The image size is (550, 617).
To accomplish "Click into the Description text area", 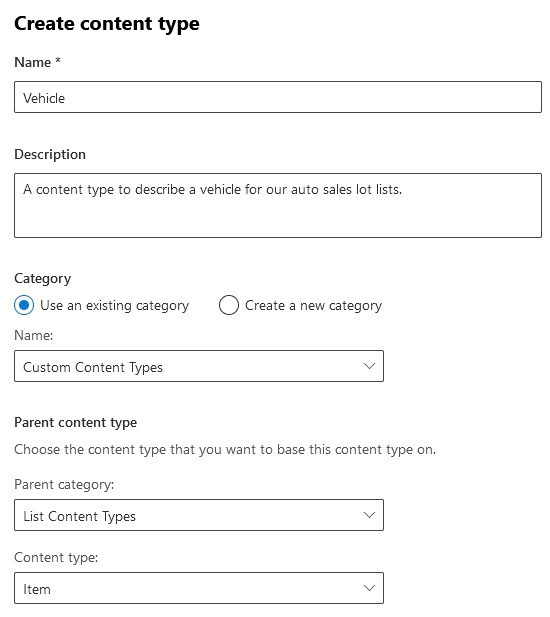I will pyautogui.click(x=278, y=205).
